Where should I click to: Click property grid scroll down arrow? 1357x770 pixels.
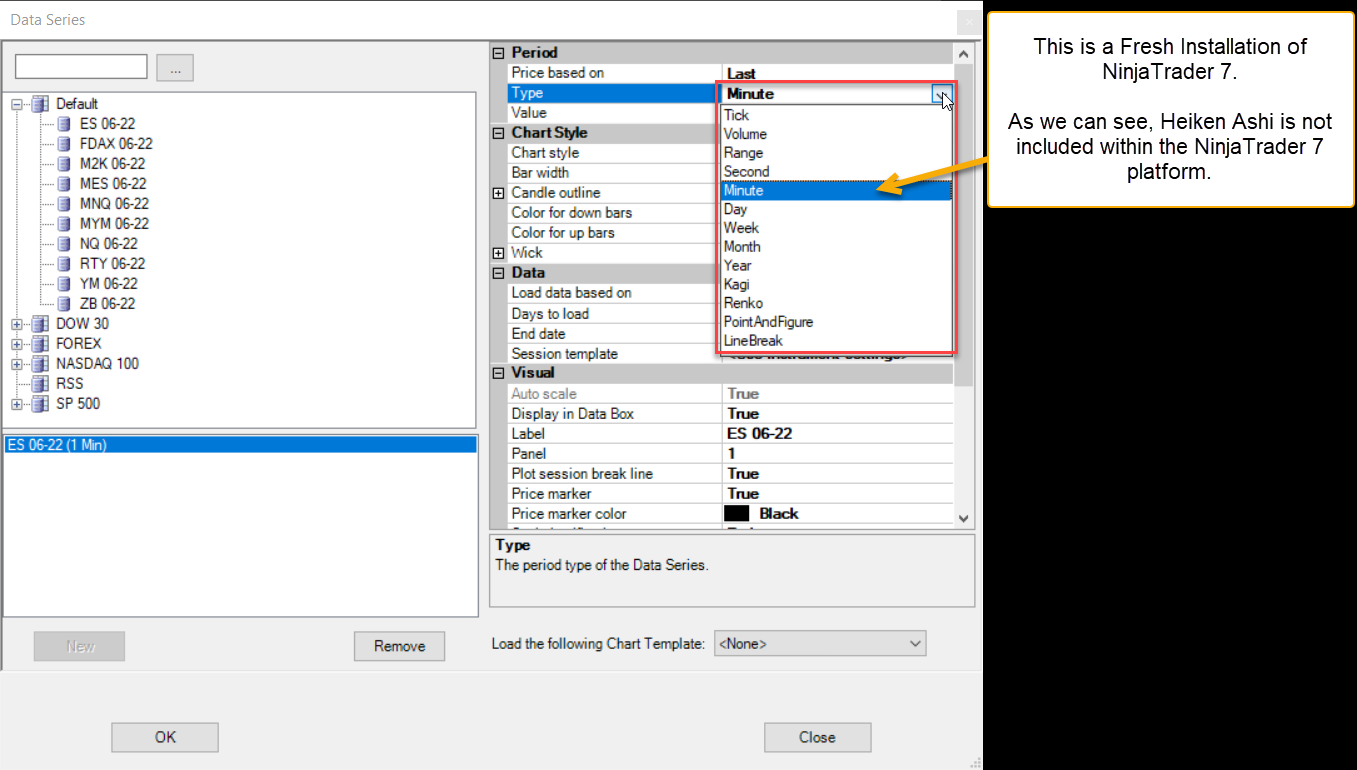click(x=964, y=518)
